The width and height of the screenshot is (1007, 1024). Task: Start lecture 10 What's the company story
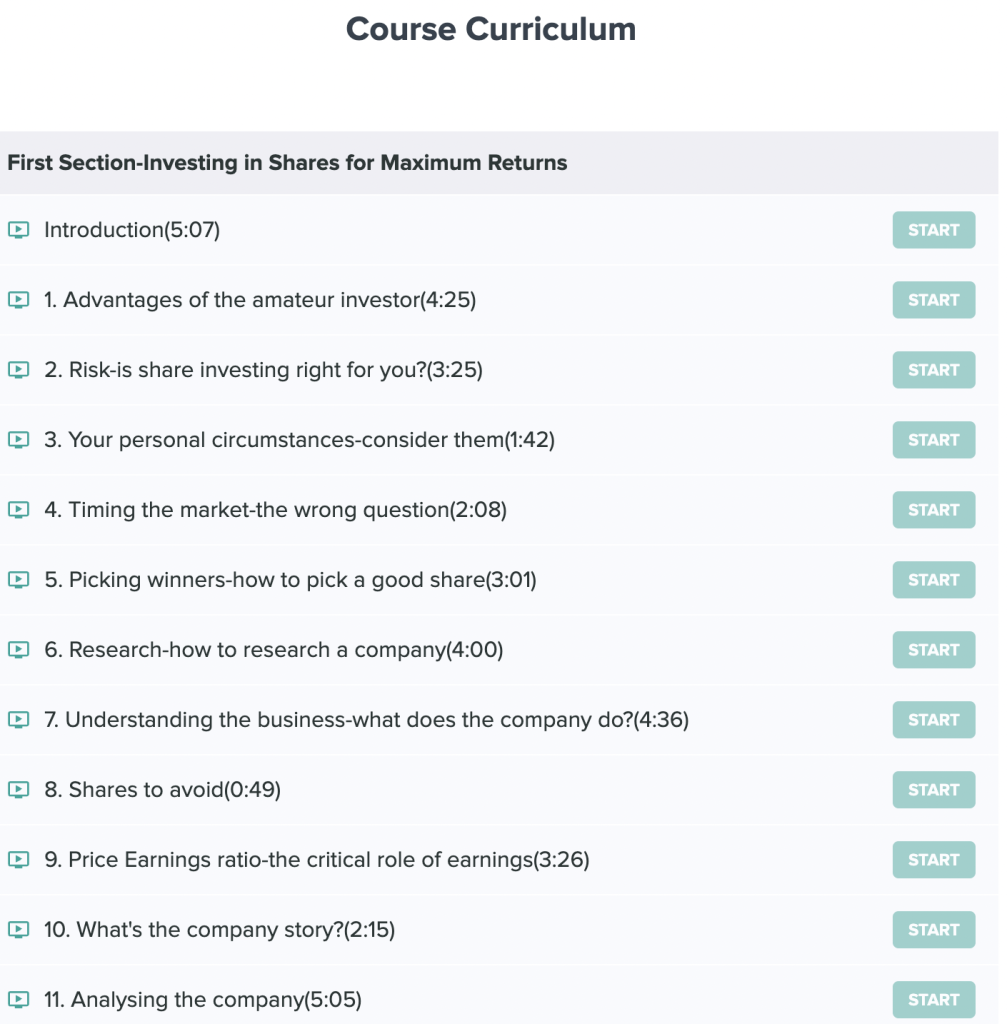coord(934,929)
